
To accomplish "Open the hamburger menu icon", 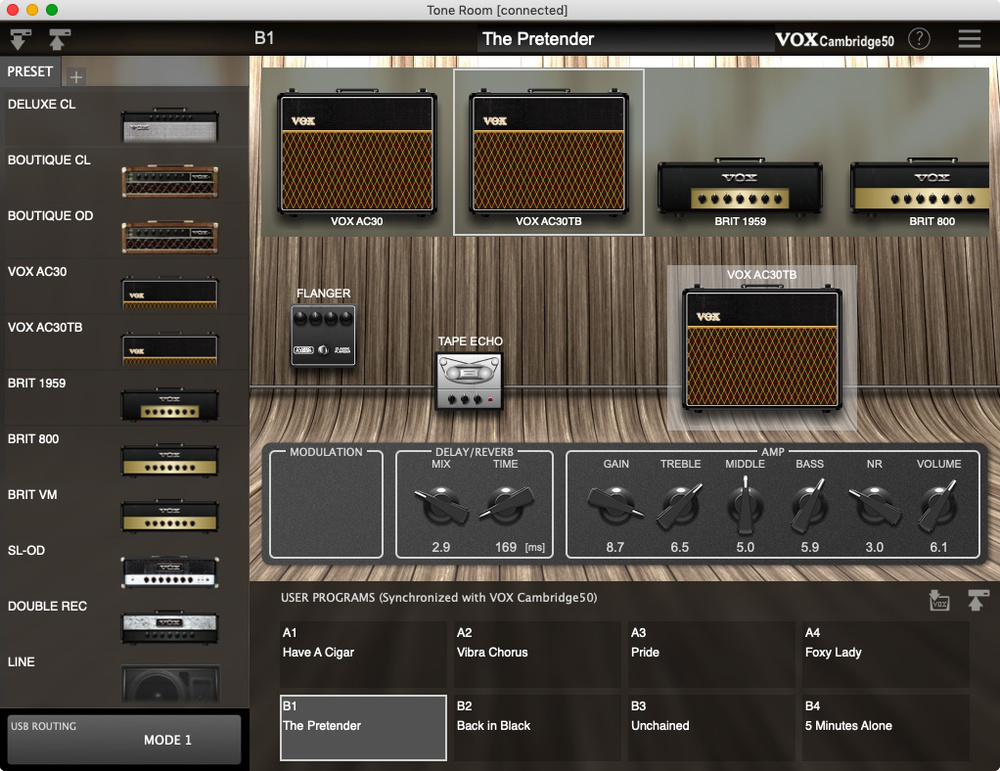I will (x=969, y=39).
